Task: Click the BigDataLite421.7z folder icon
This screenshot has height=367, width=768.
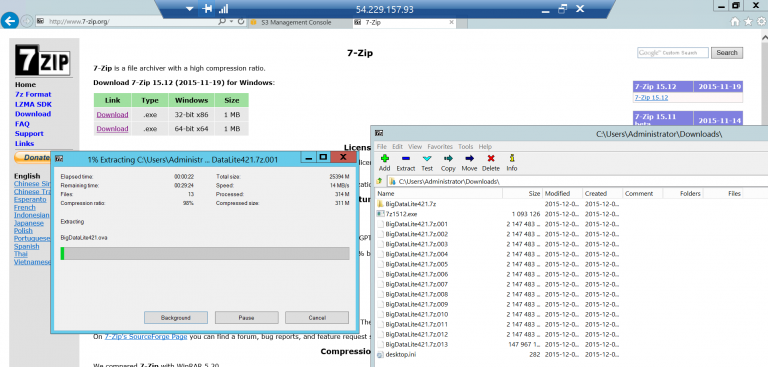Action: click(381, 204)
